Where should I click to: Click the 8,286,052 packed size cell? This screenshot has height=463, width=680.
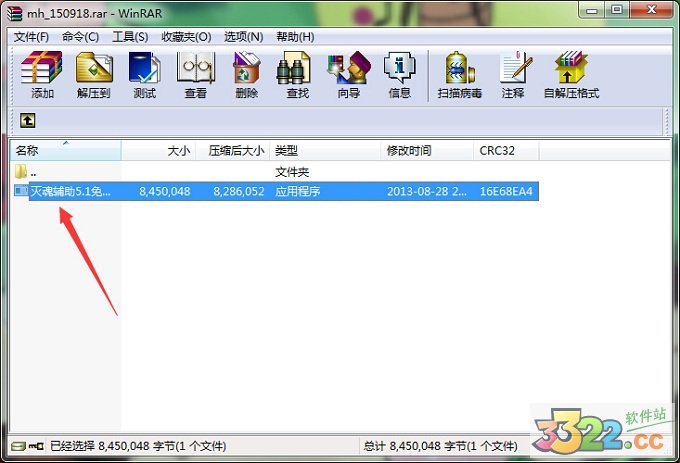[239, 191]
